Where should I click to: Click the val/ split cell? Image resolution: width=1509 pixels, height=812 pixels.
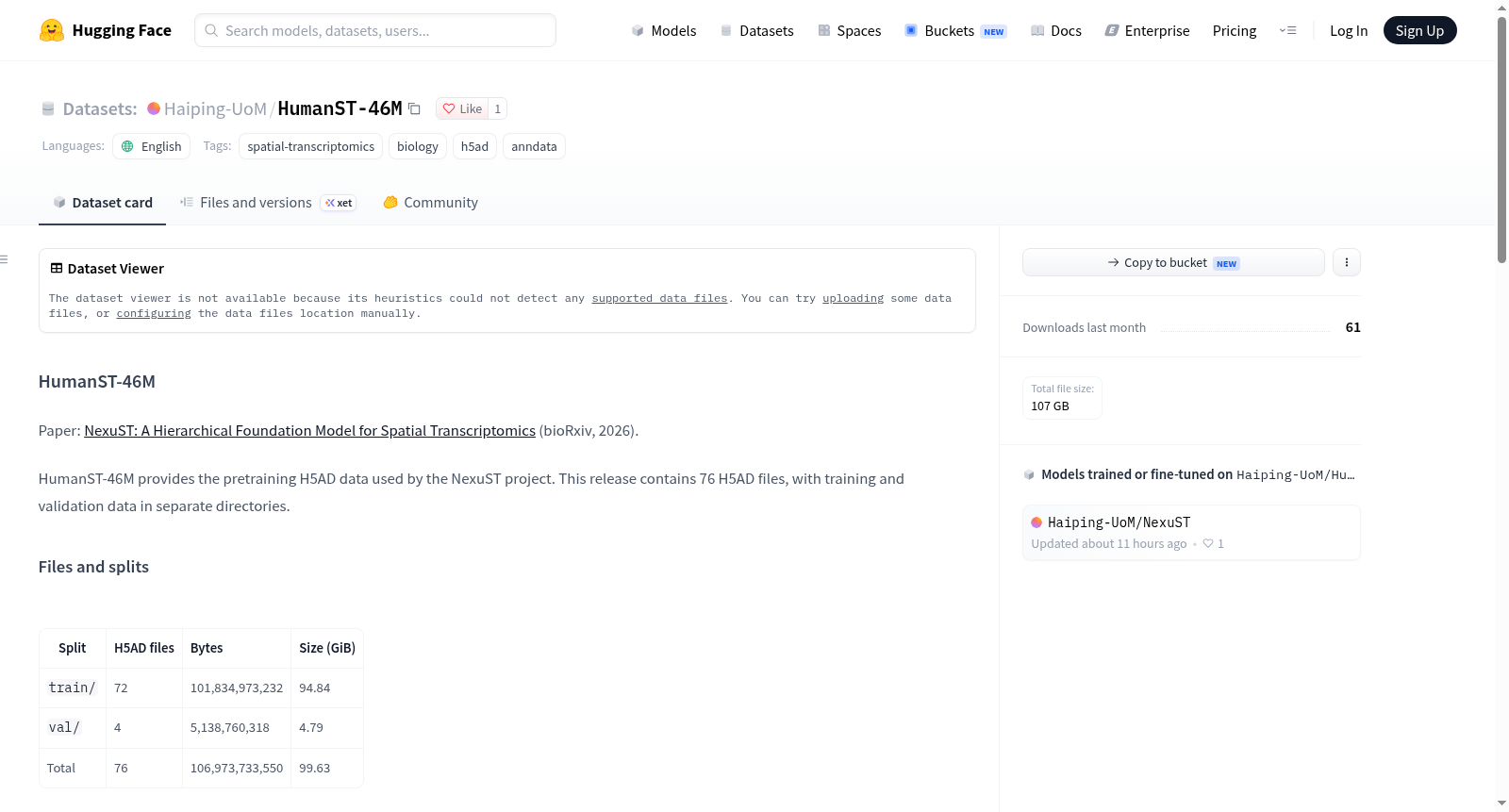(72, 727)
